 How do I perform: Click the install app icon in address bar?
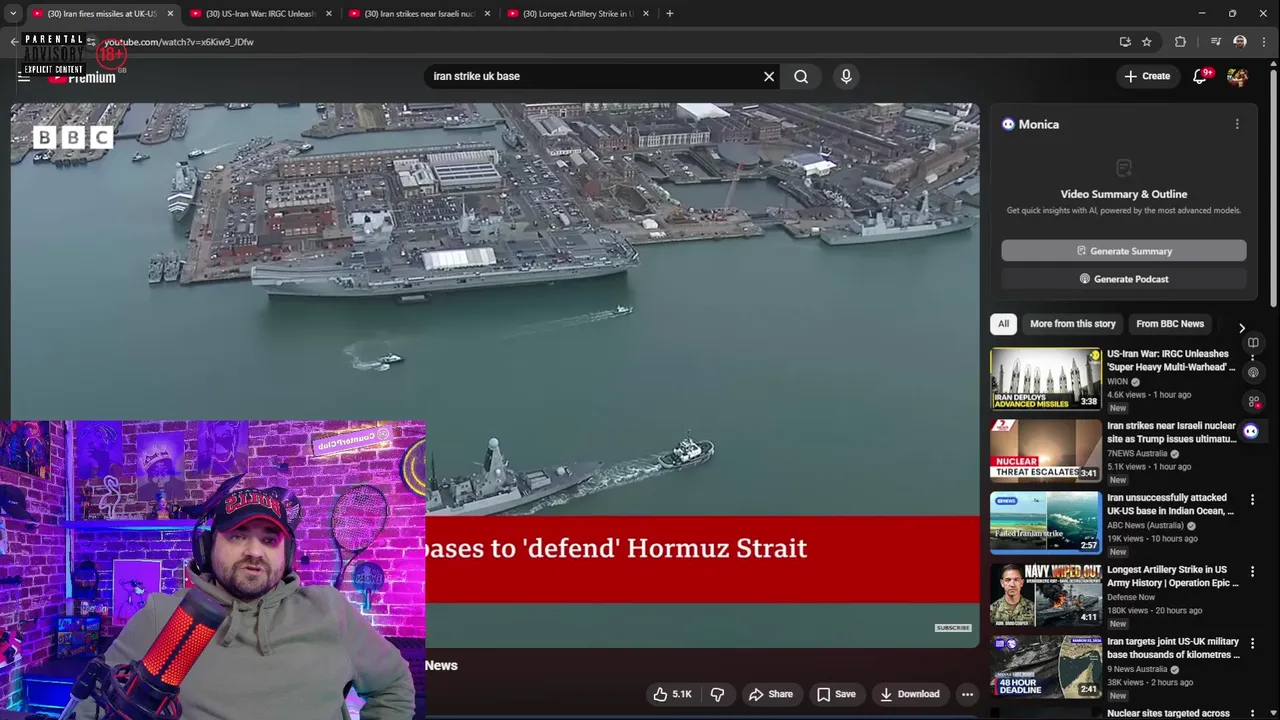point(1125,42)
